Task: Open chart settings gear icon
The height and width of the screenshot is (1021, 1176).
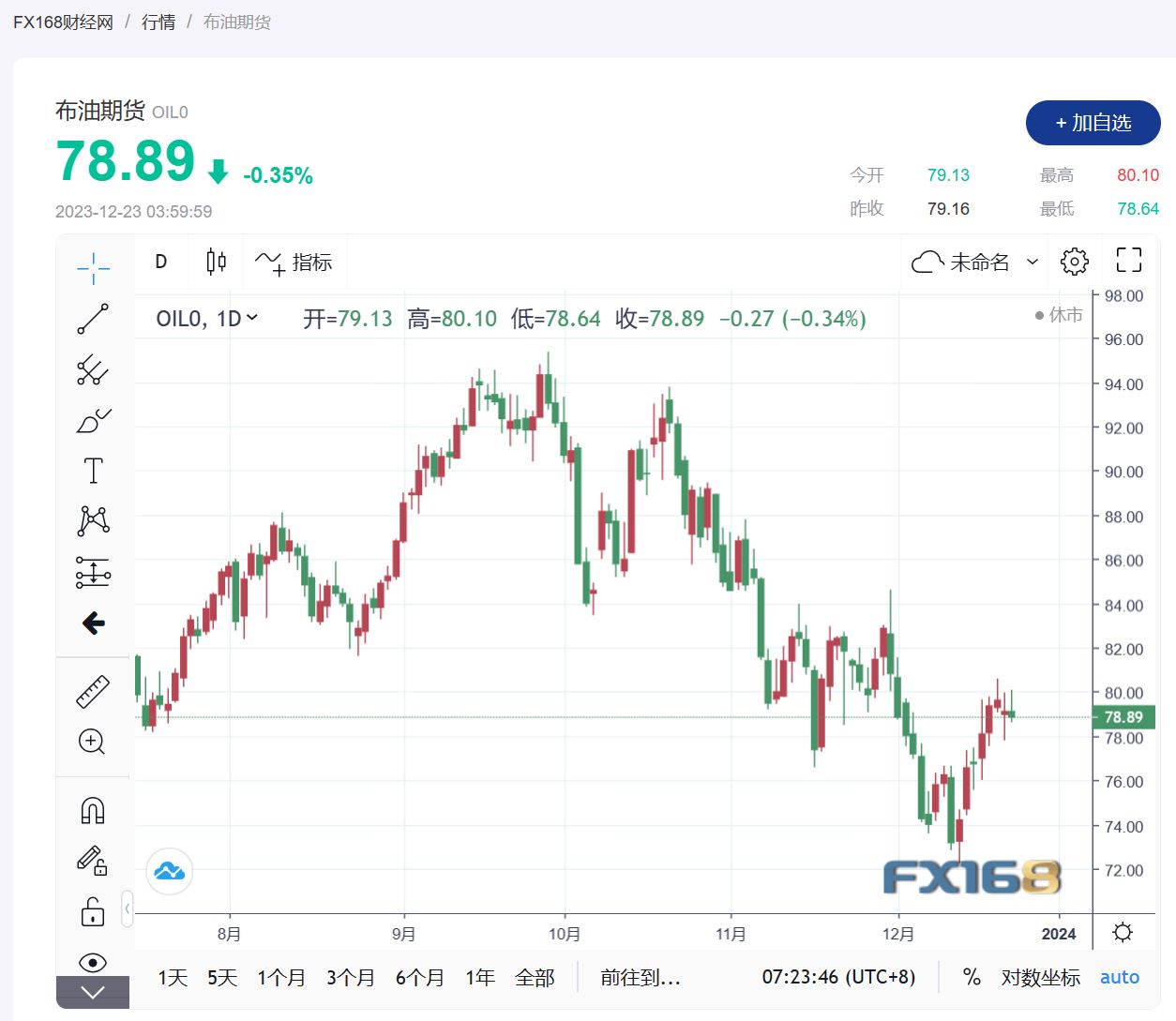Action: (x=1074, y=262)
